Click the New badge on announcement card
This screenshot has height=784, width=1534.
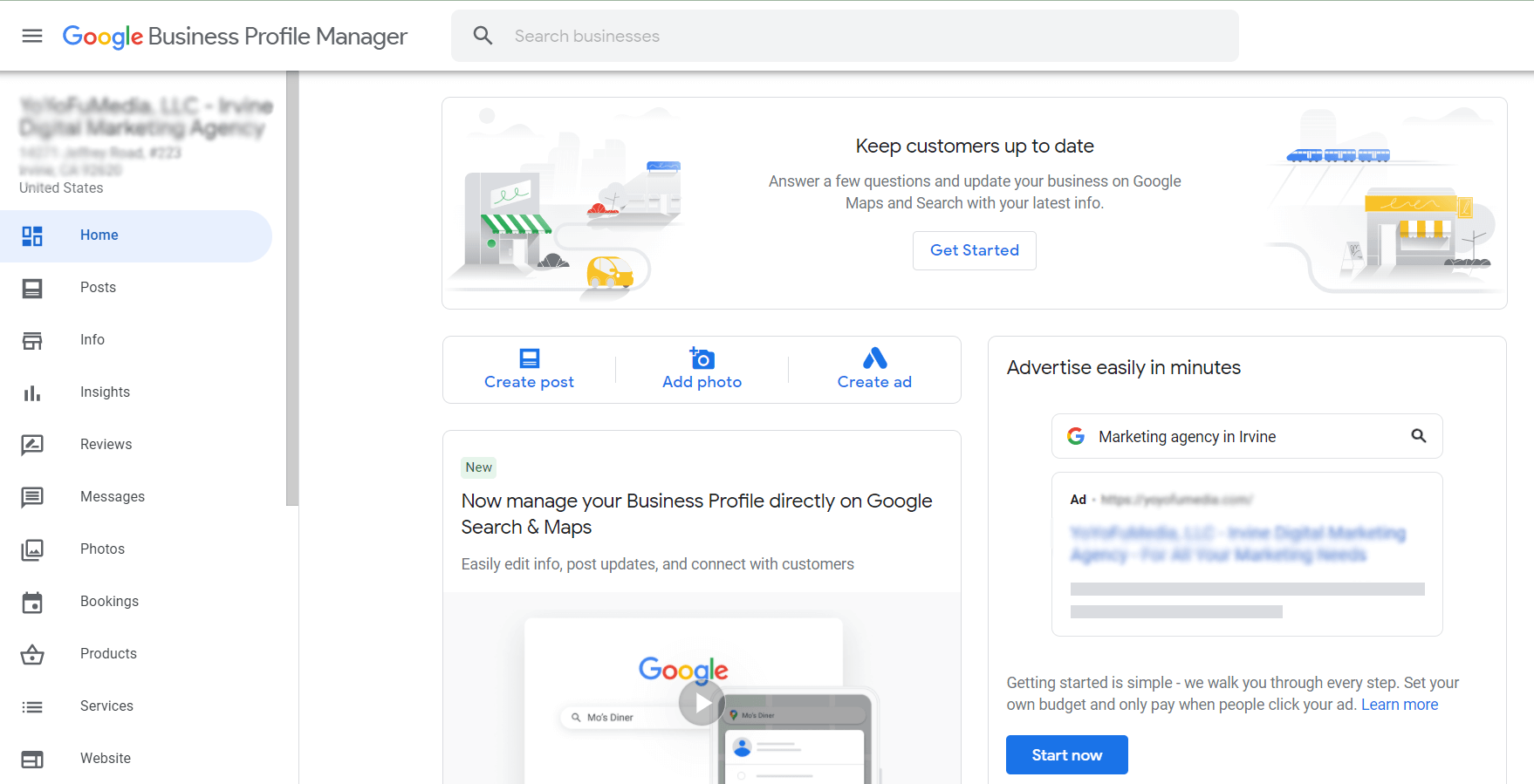pos(479,467)
